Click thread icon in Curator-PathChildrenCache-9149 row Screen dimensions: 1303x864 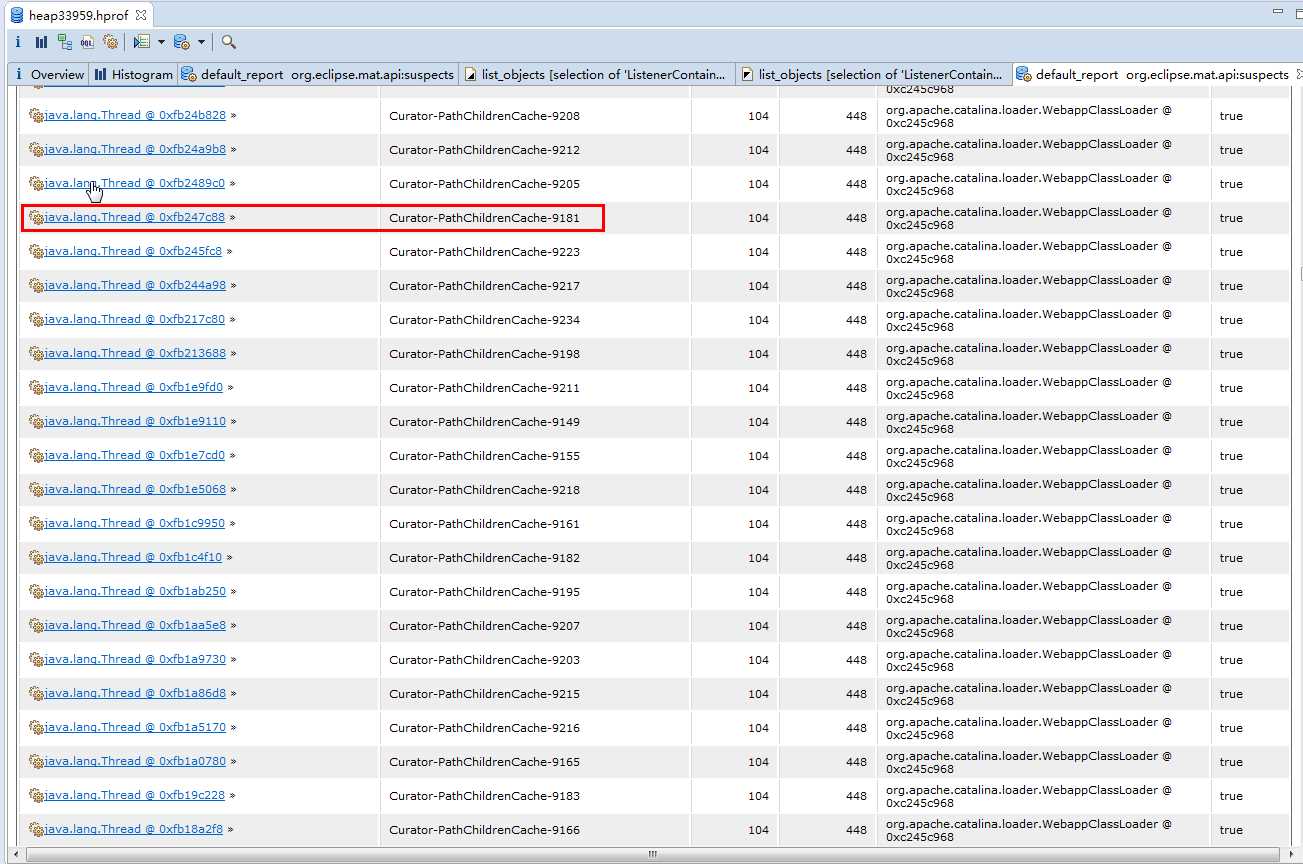36,421
